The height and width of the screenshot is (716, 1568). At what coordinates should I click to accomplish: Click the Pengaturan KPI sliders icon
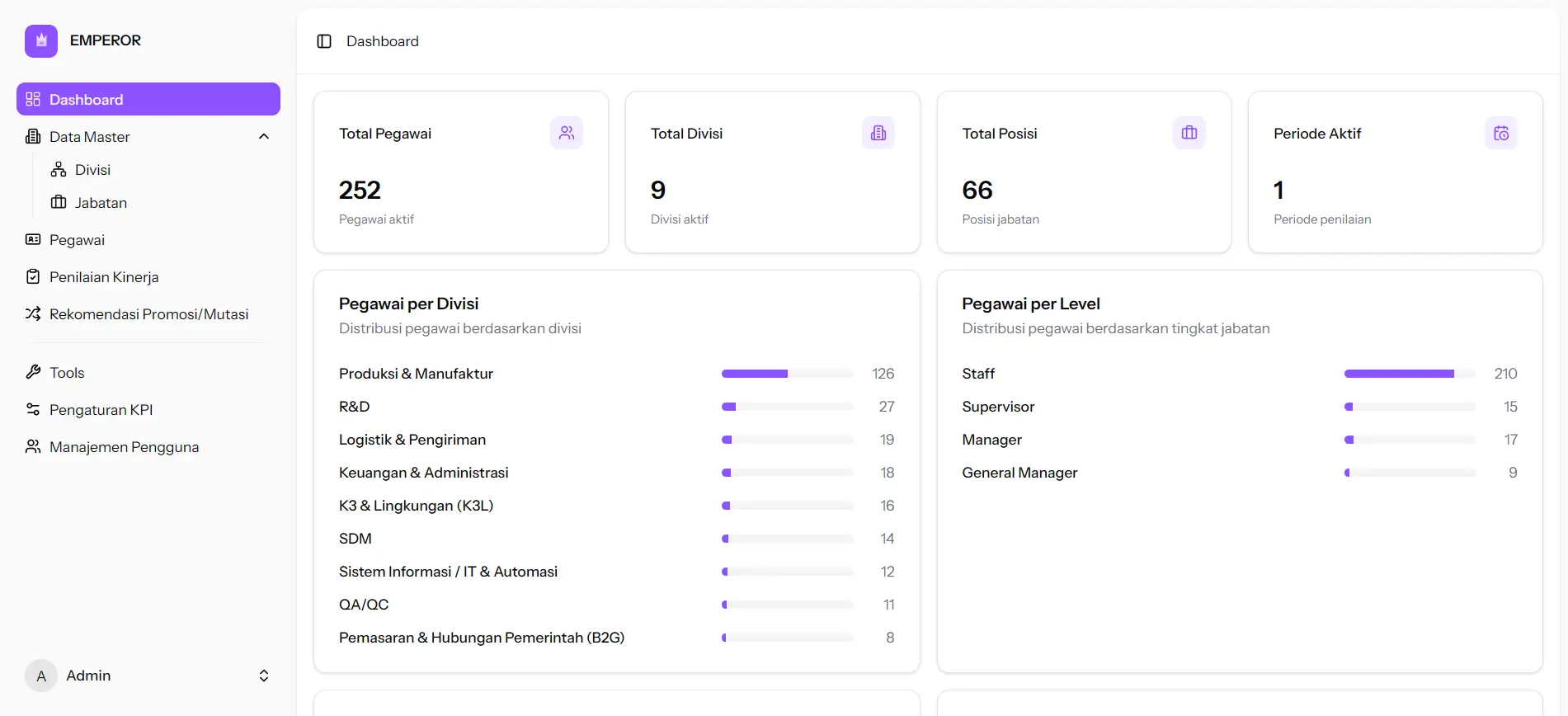point(33,409)
